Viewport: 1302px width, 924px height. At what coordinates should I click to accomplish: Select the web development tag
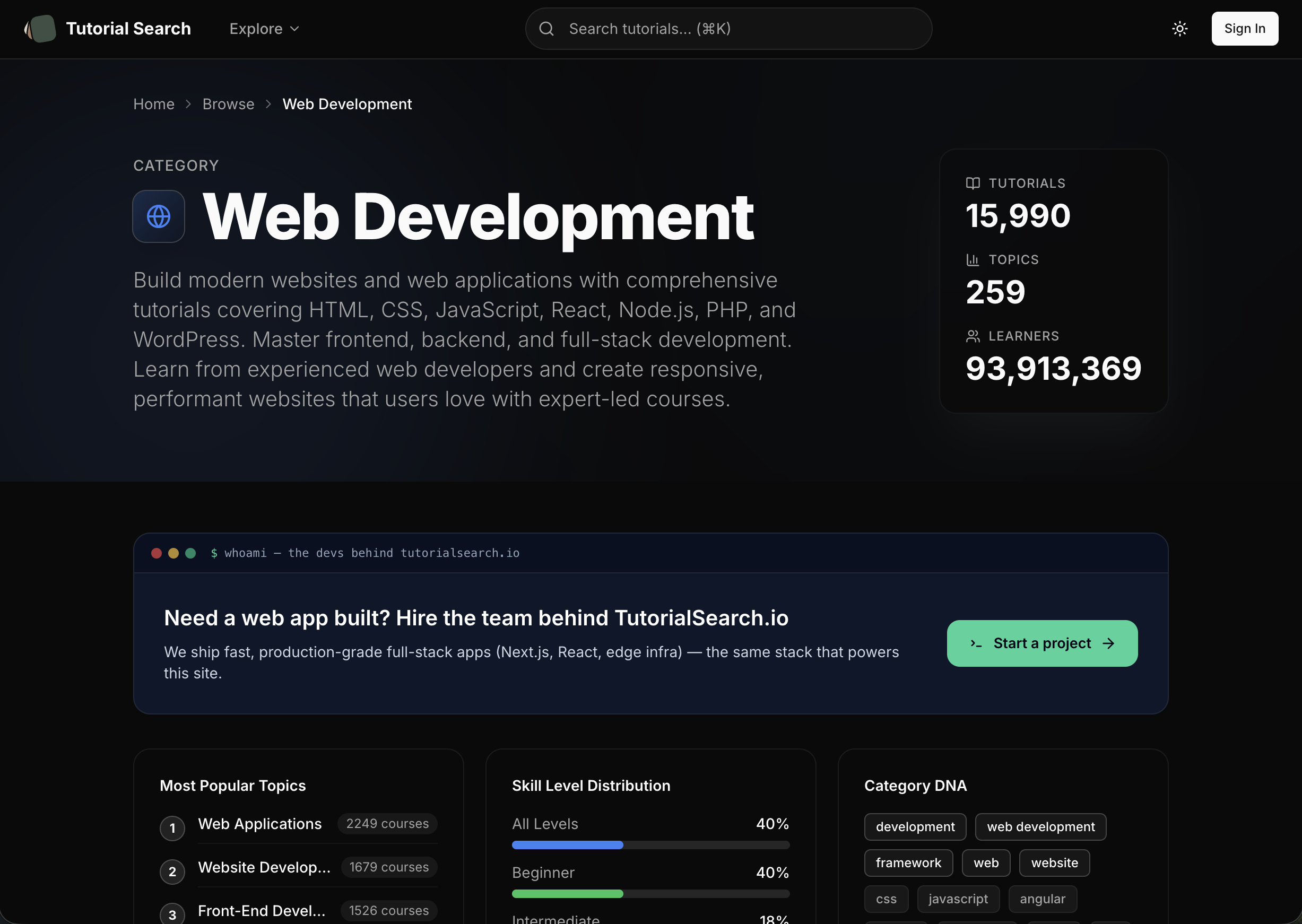1041,827
